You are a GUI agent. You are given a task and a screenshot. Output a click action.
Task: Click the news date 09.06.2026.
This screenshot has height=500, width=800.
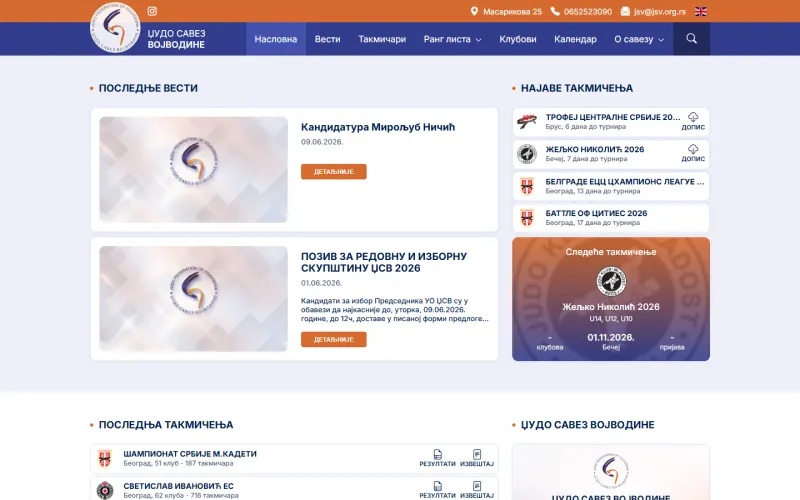[x=322, y=142]
